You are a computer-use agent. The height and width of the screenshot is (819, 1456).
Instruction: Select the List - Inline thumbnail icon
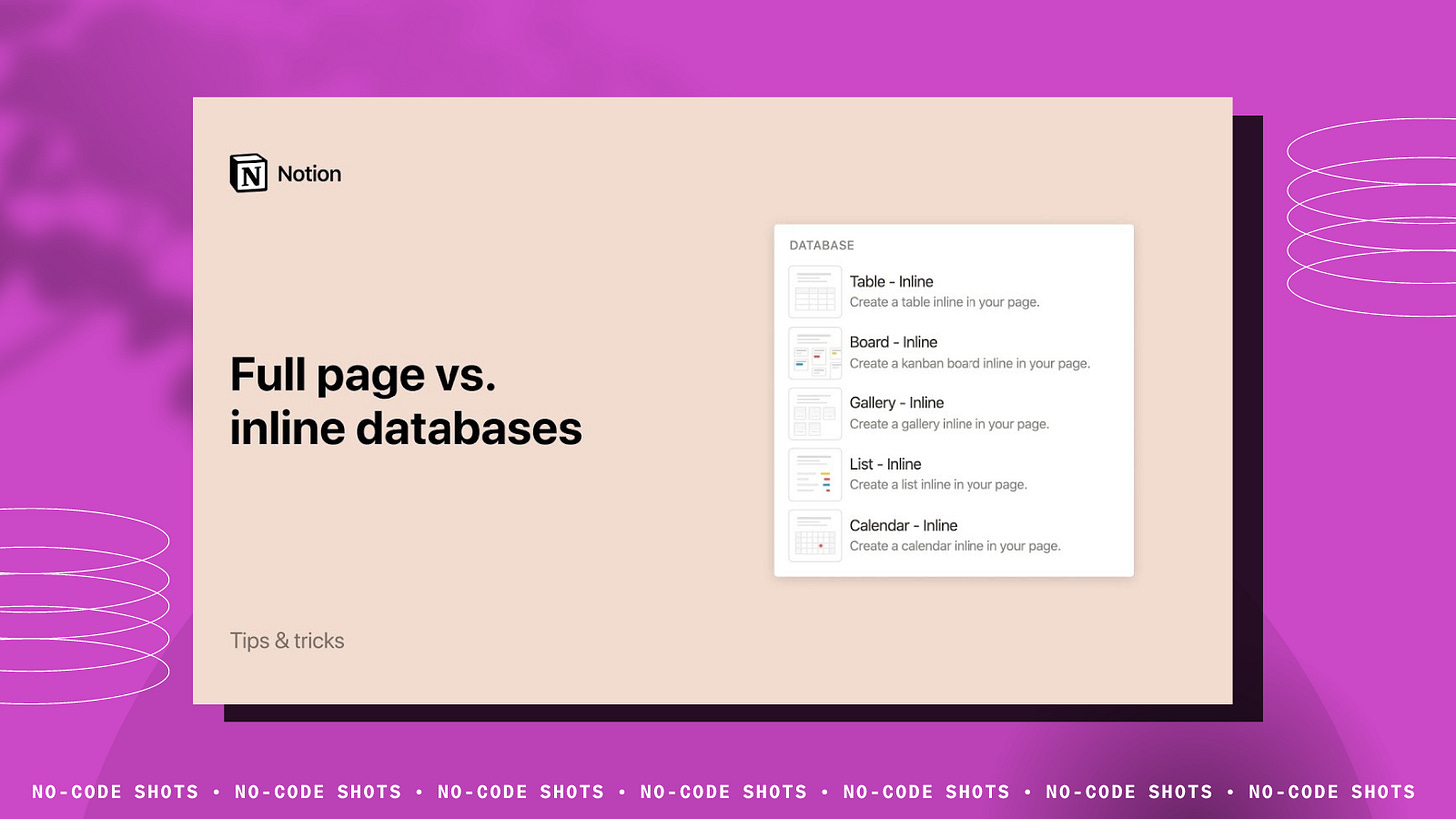point(815,474)
